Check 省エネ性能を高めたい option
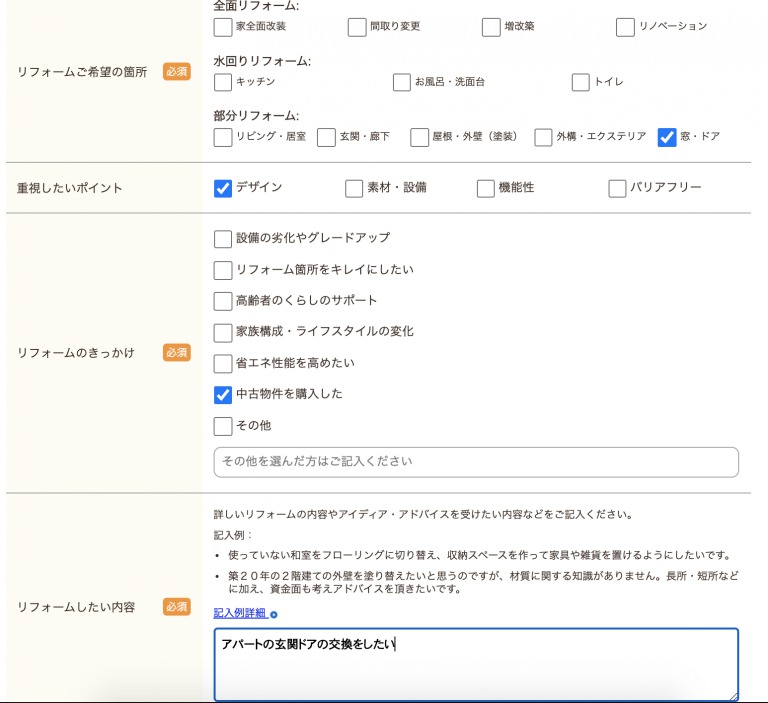Screen dimensions: 768x703 [x=223, y=364]
